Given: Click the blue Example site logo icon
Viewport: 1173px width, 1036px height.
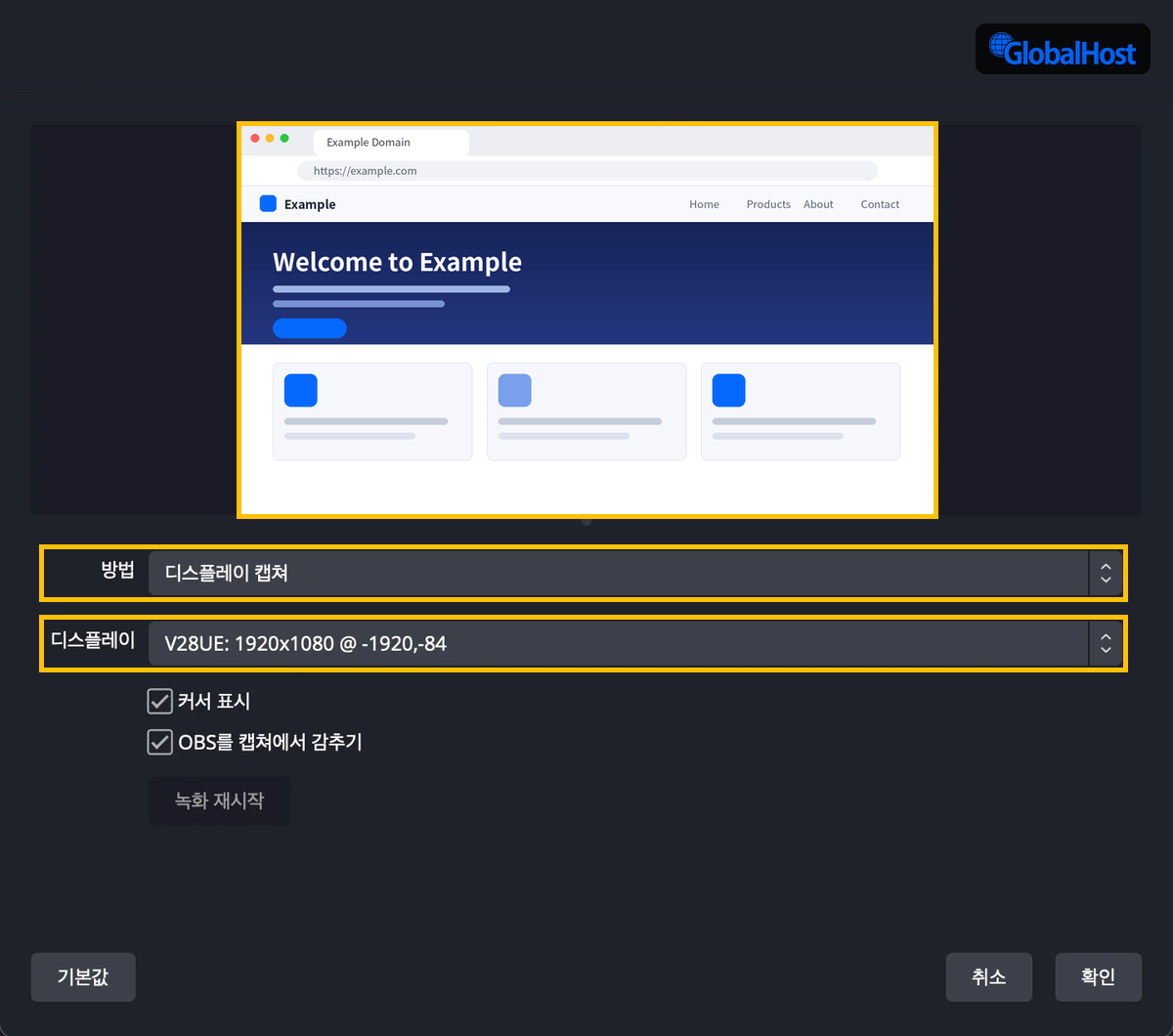Looking at the screenshot, I should (268, 203).
